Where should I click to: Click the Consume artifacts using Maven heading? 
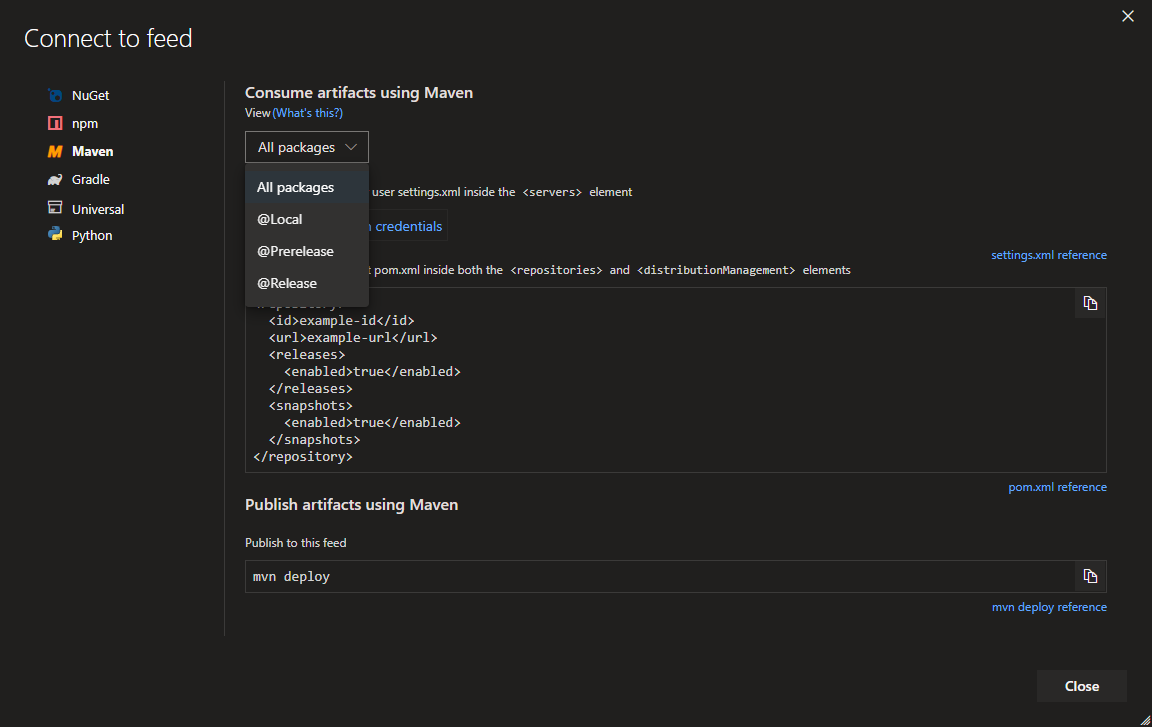click(359, 93)
